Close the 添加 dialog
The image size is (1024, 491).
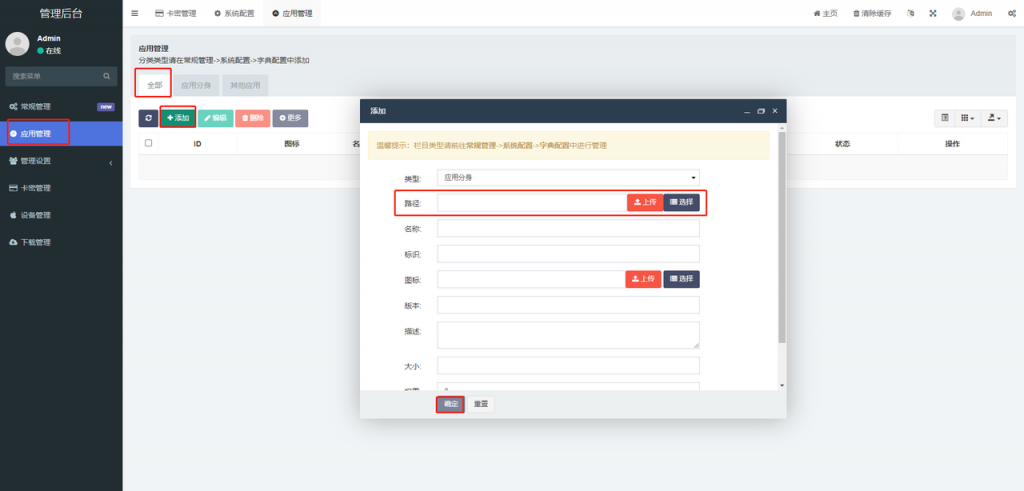click(775, 111)
